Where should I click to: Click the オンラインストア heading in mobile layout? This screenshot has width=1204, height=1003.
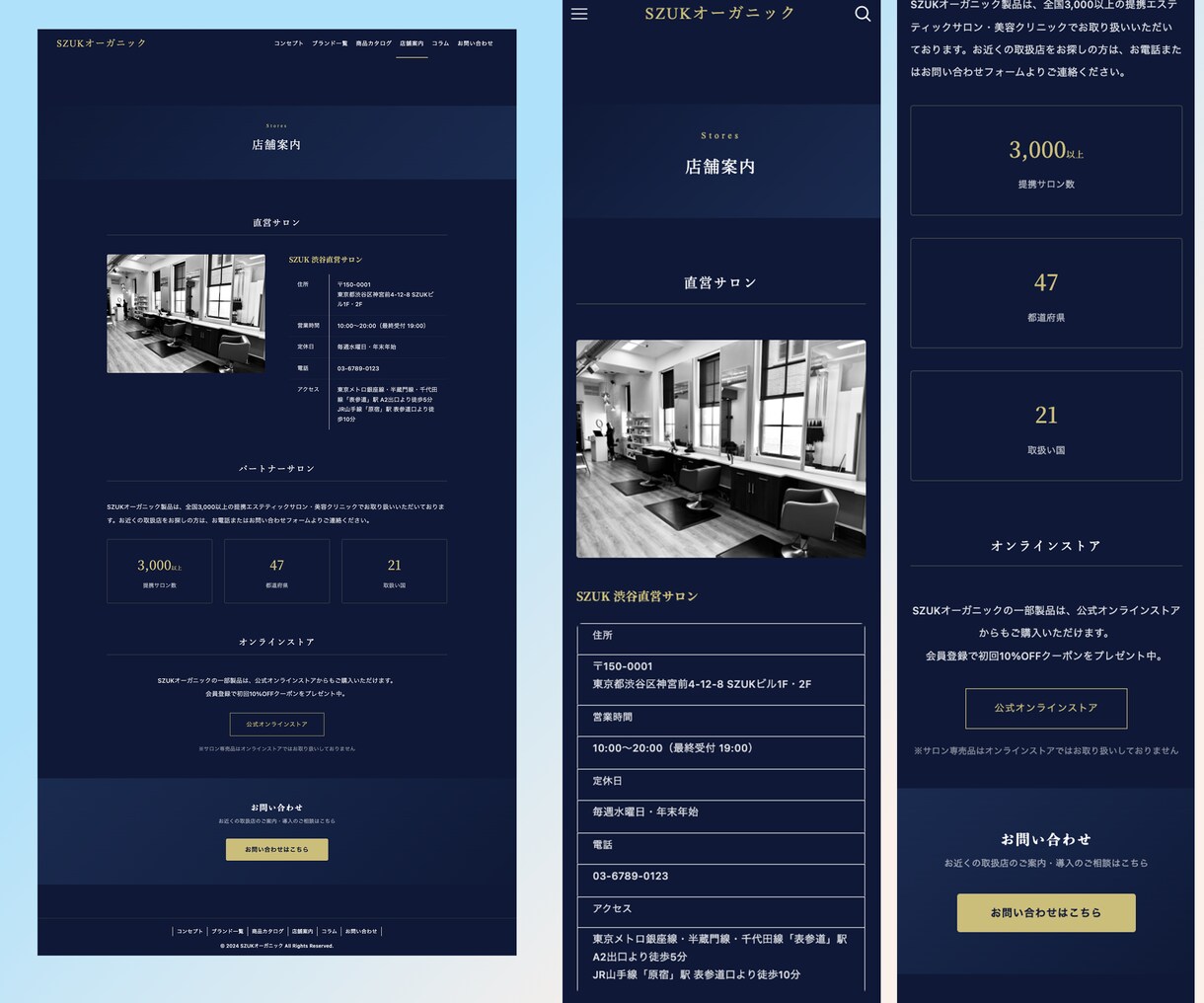click(x=1046, y=546)
